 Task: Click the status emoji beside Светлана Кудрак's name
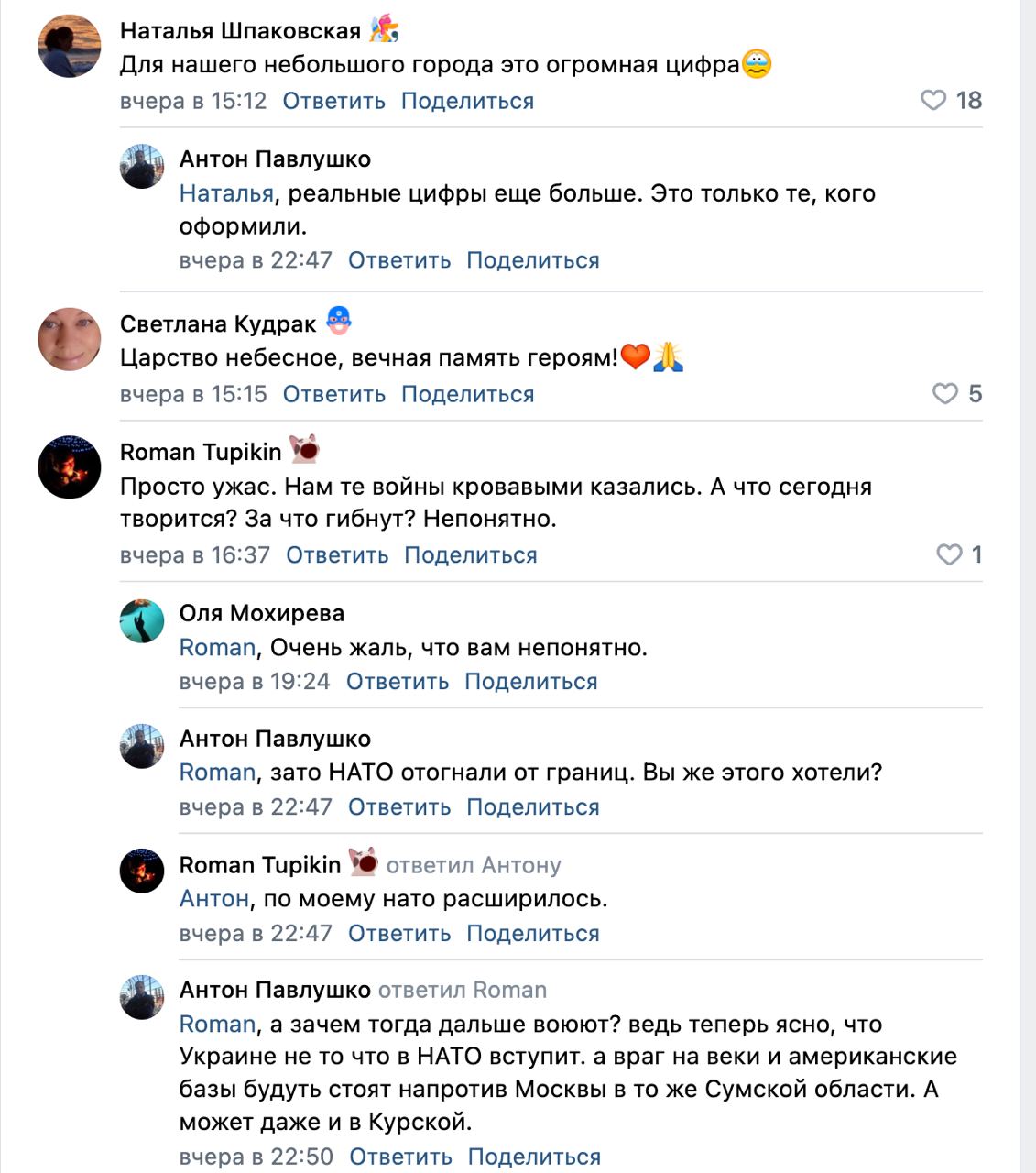click(339, 321)
